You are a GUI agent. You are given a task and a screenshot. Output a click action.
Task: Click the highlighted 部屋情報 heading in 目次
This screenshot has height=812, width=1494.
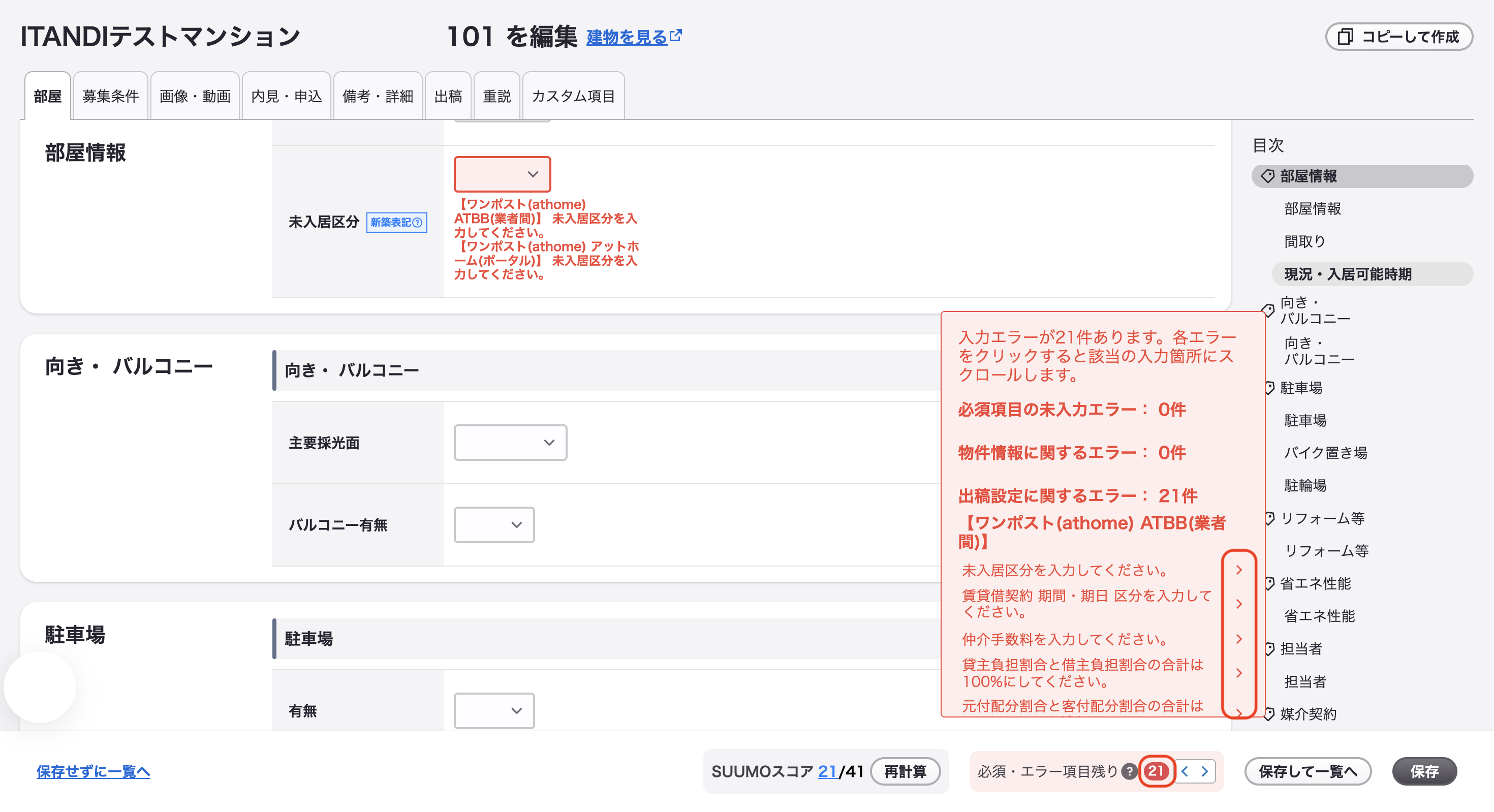coord(1362,176)
